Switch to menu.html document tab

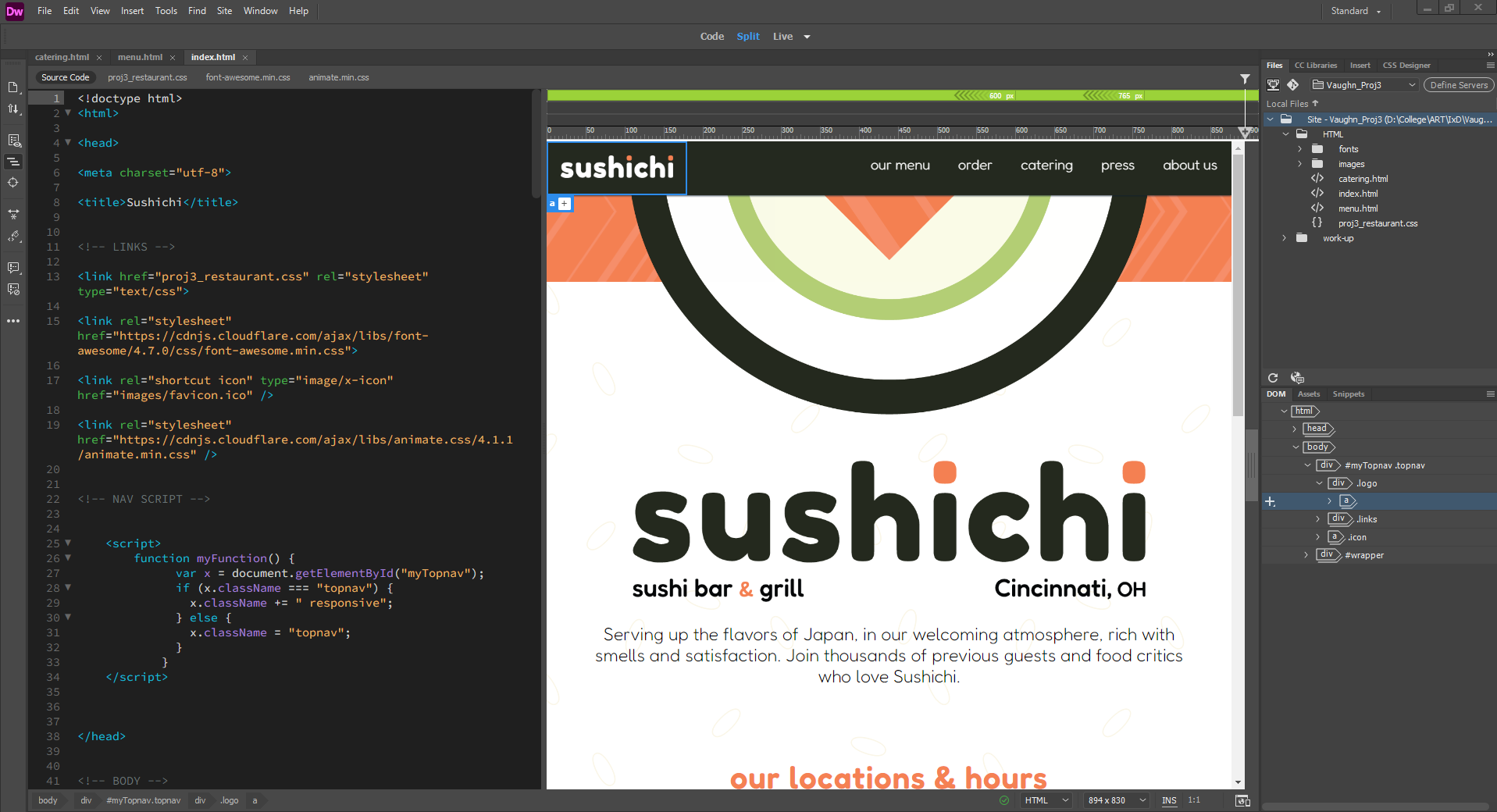[140, 57]
